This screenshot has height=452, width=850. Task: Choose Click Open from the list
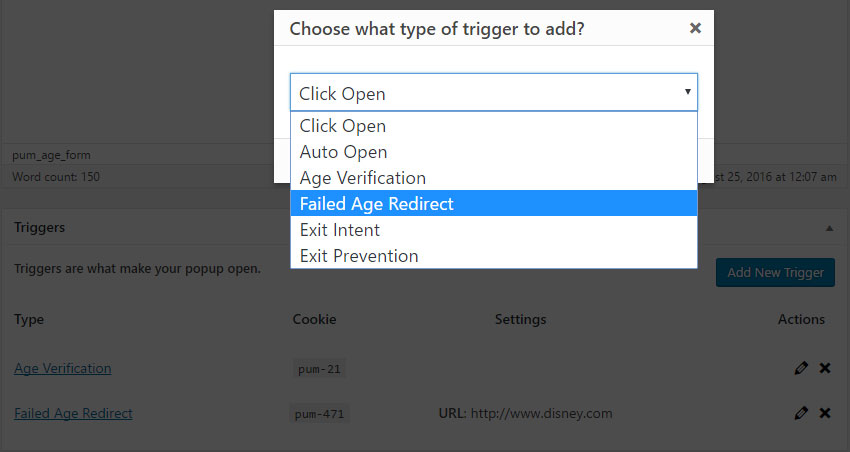pyautogui.click(x=494, y=126)
